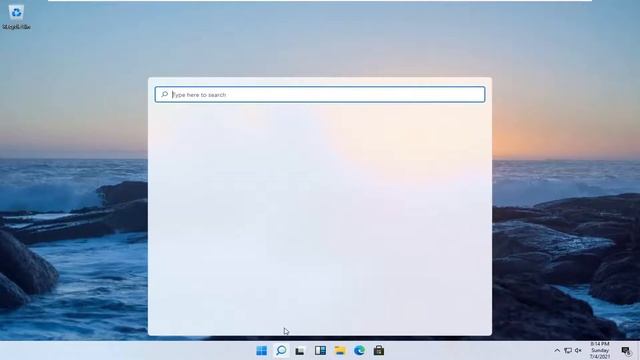This screenshot has width=640, height=360.
Task: Open network status in system tray
Action: point(568,351)
